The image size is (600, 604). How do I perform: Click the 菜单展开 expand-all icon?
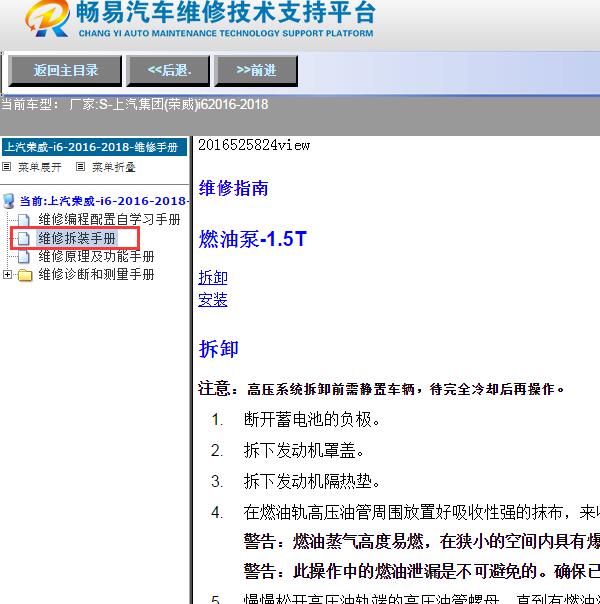click(x=7, y=167)
